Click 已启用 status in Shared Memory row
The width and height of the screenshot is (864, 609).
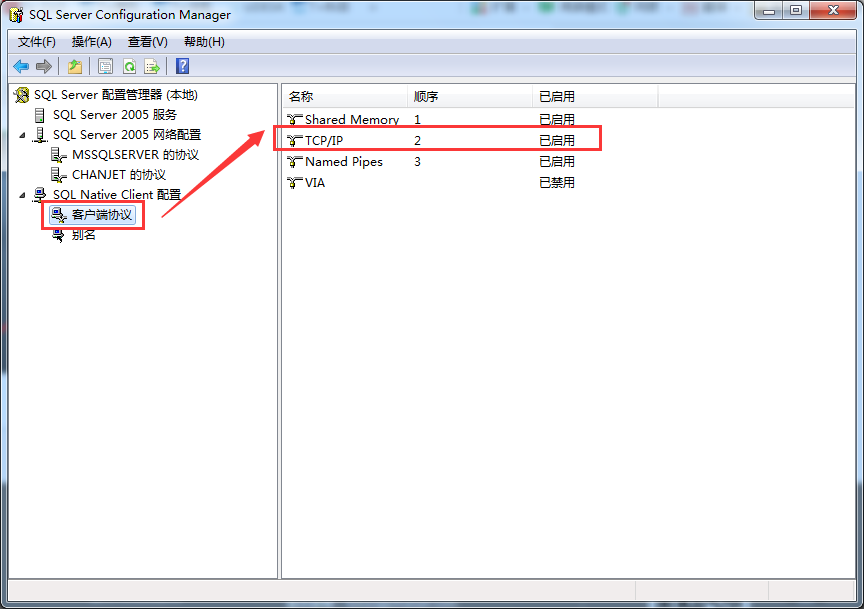pyautogui.click(x=557, y=120)
